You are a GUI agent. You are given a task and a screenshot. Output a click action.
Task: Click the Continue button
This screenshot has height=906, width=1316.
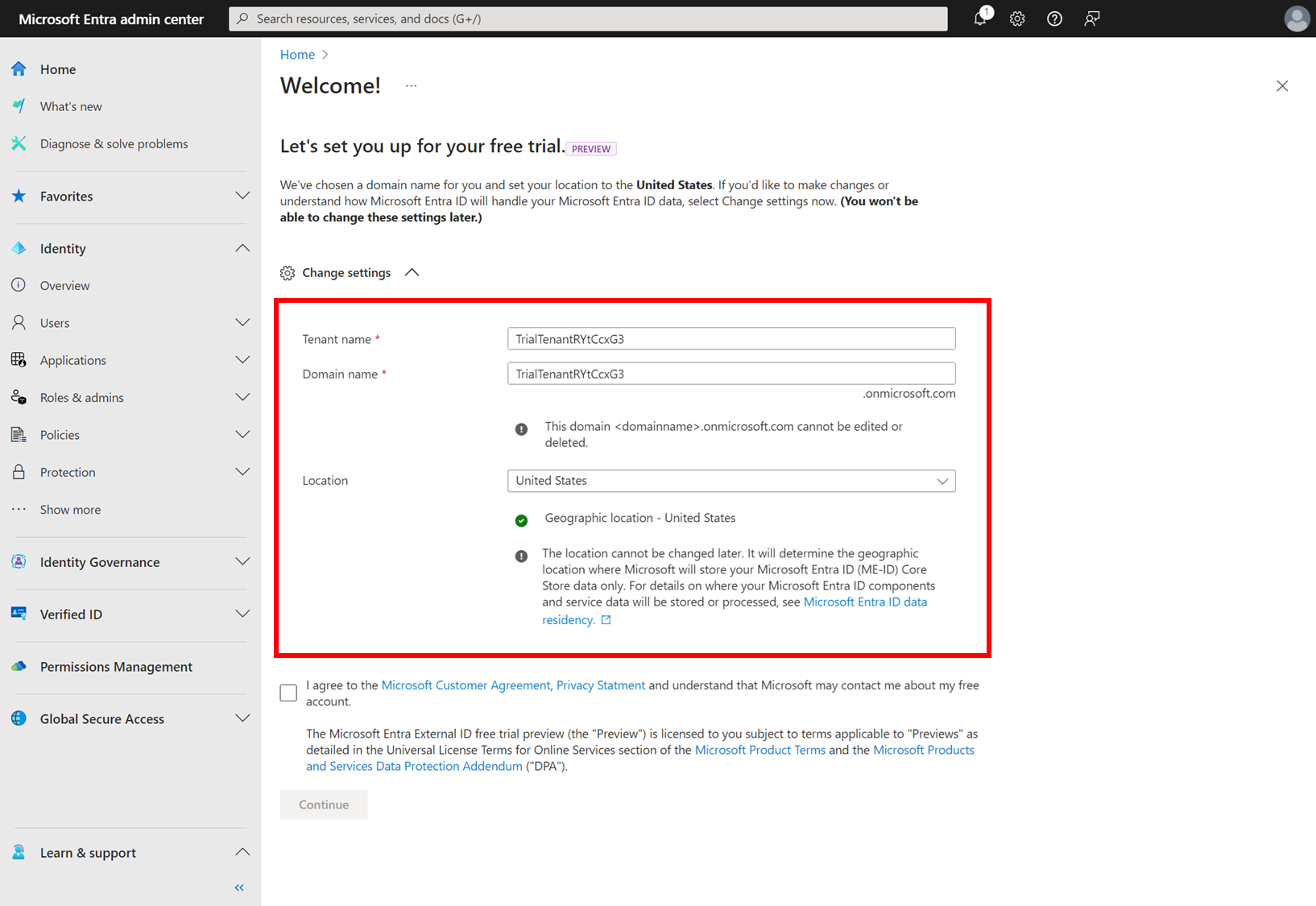(x=324, y=805)
